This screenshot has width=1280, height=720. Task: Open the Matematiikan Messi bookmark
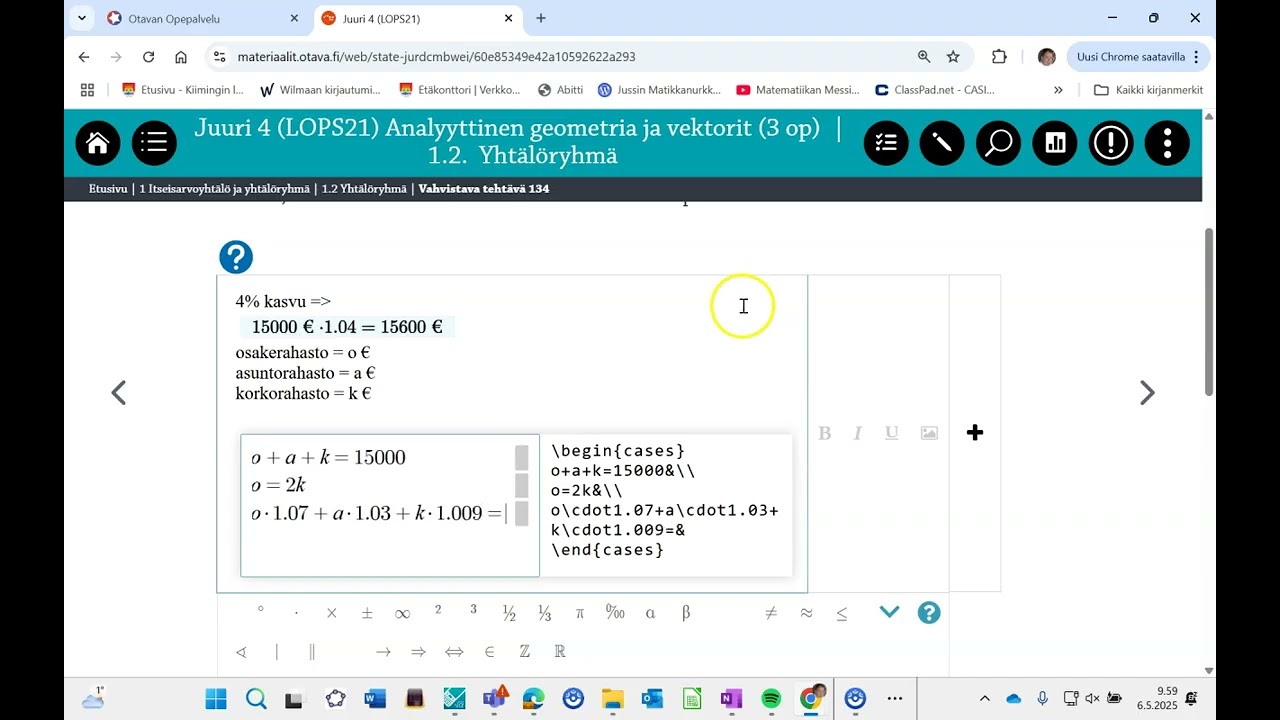[x=799, y=90]
